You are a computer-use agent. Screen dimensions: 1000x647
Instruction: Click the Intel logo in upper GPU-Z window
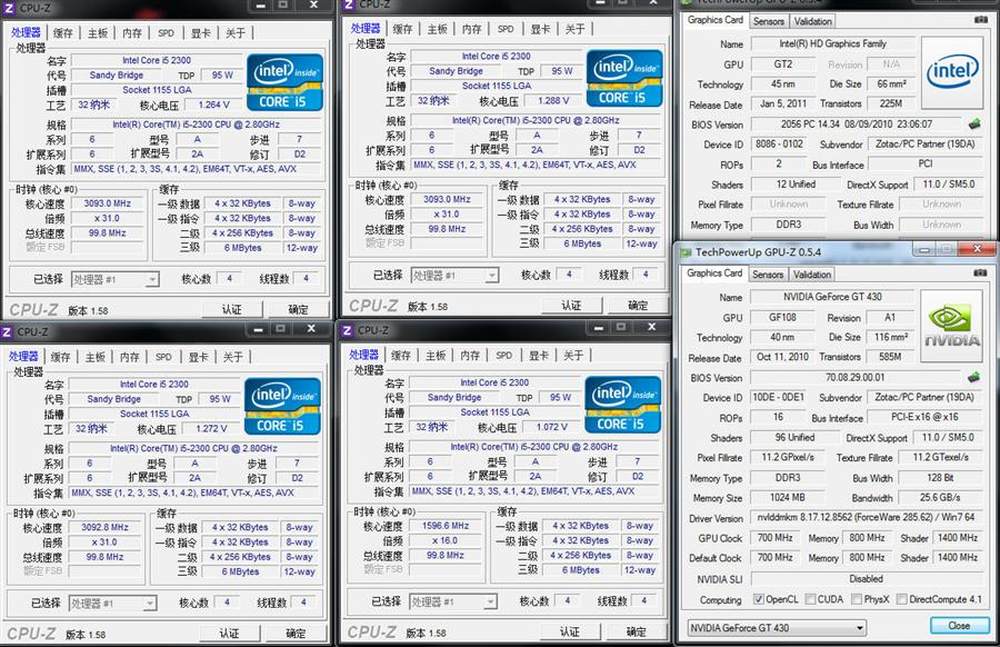951,70
